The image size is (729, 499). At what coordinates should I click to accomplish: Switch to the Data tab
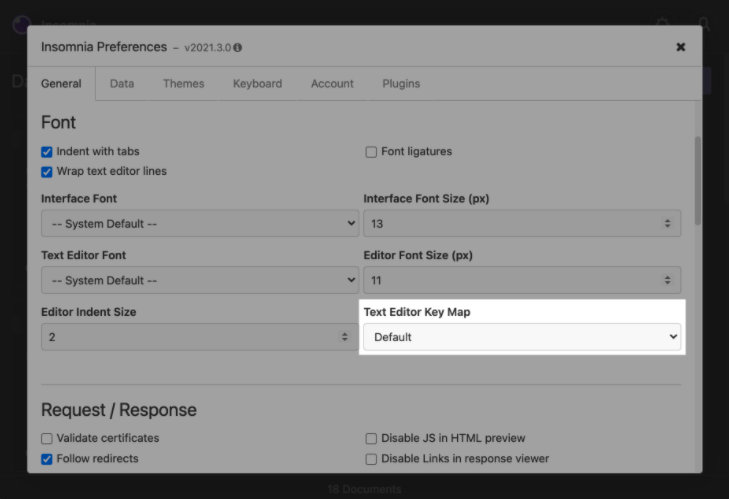pyautogui.click(x=122, y=84)
